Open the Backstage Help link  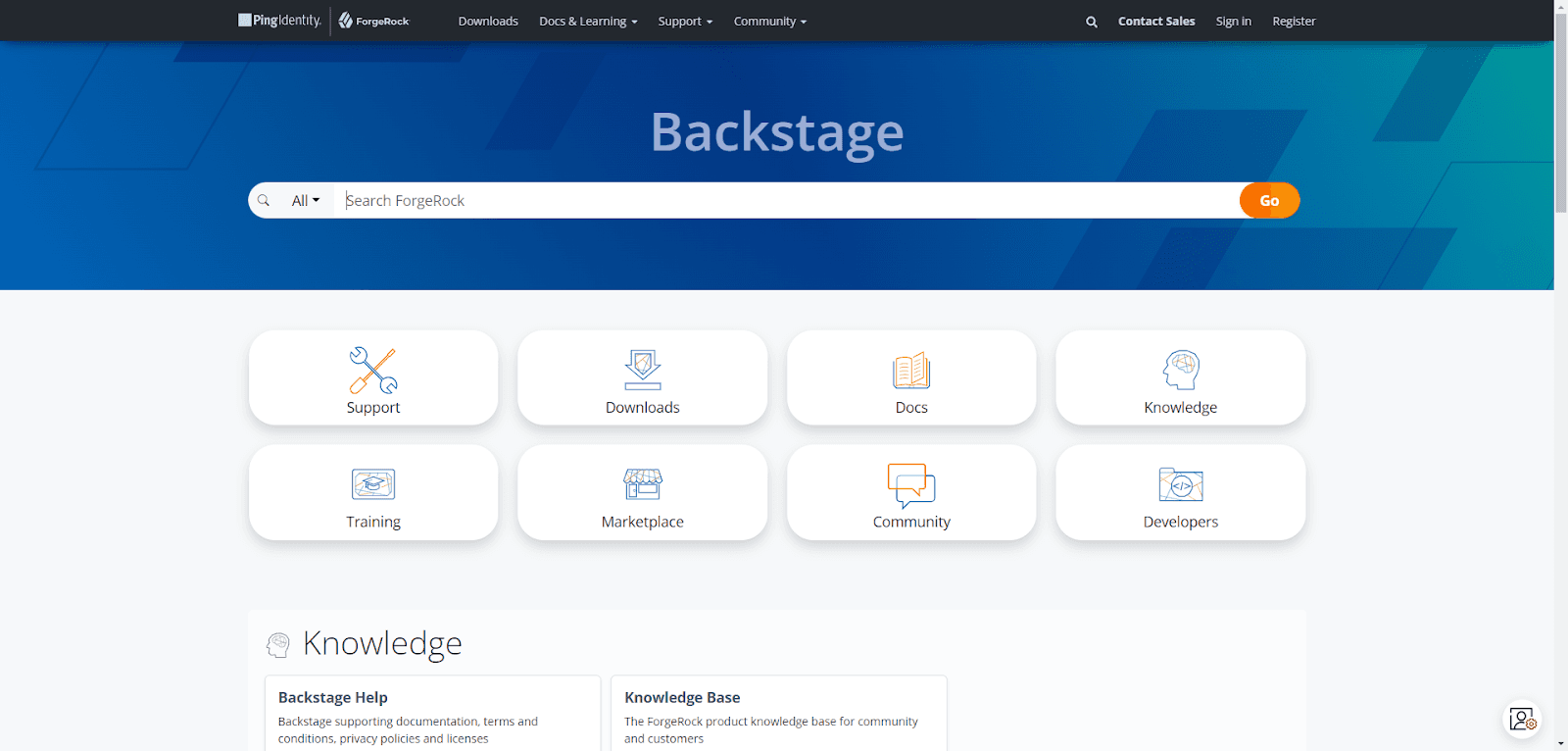coord(333,697)
